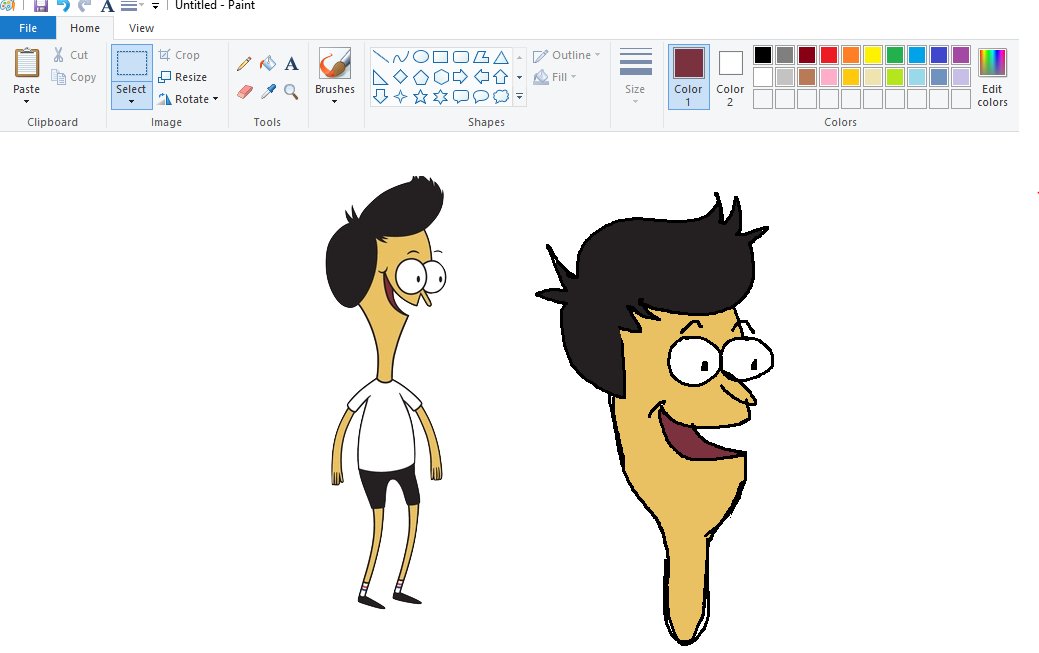This screenshot has height=653, width=1039.
Task: Open the Paste dropdown arrow
Action: click(27, 101)
